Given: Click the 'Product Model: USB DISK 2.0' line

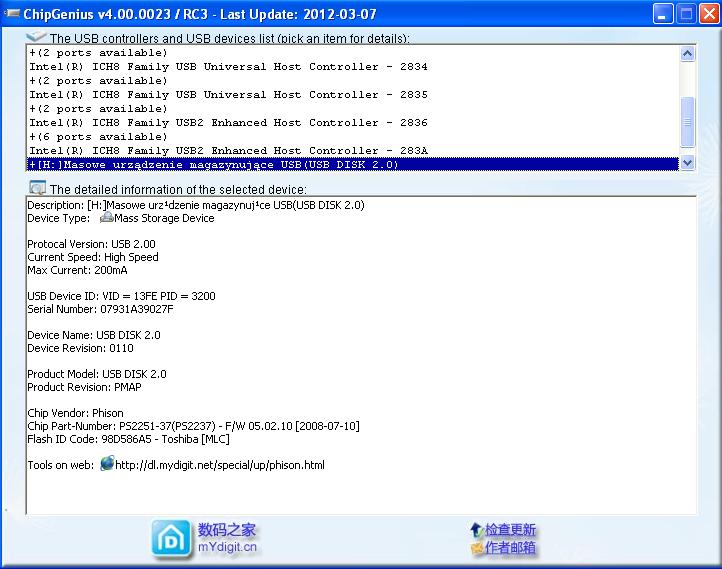Looking at the screenshot, I should (x=97, y=374).
